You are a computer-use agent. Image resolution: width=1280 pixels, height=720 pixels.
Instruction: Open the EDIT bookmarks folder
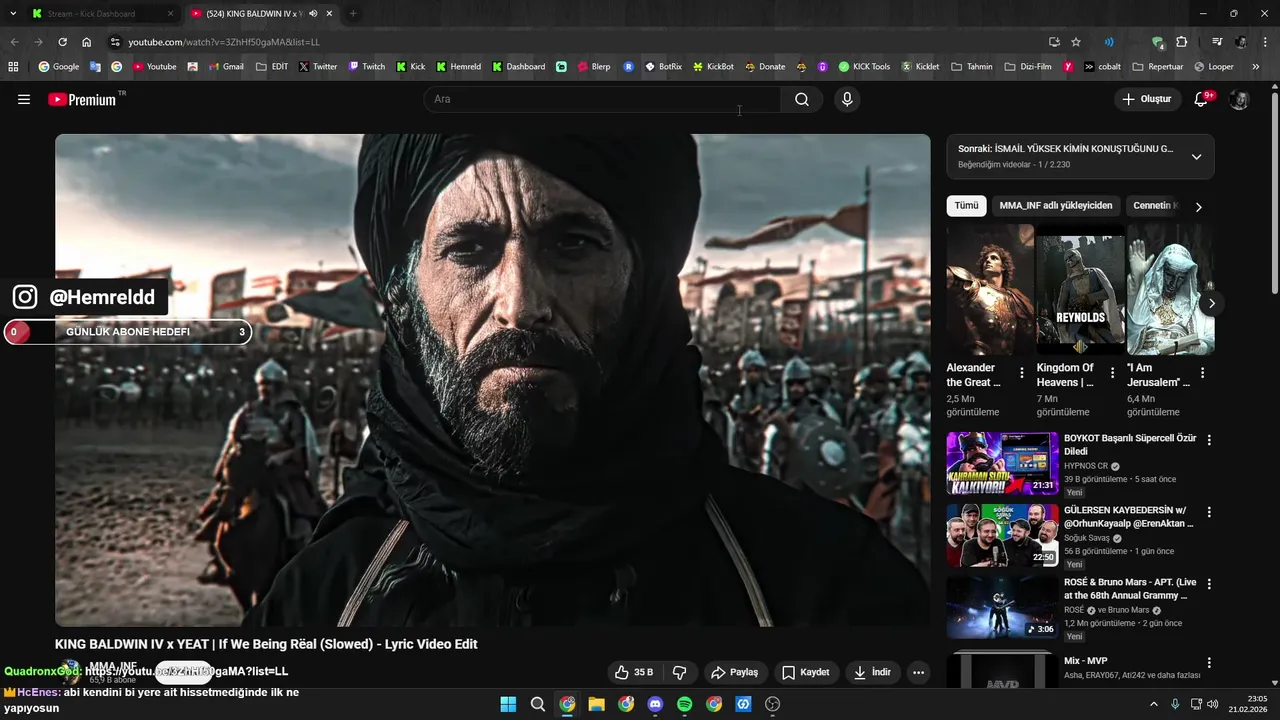pyautogui.click(x=272, y=67)
